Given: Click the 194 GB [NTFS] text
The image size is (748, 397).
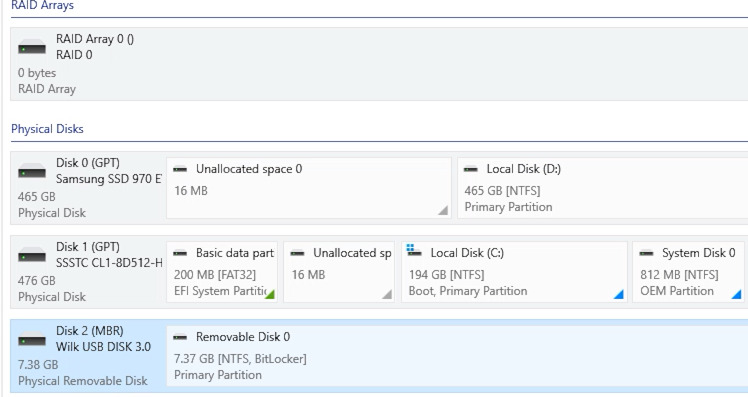Looking at the screenshot, I should click(447, 275).
